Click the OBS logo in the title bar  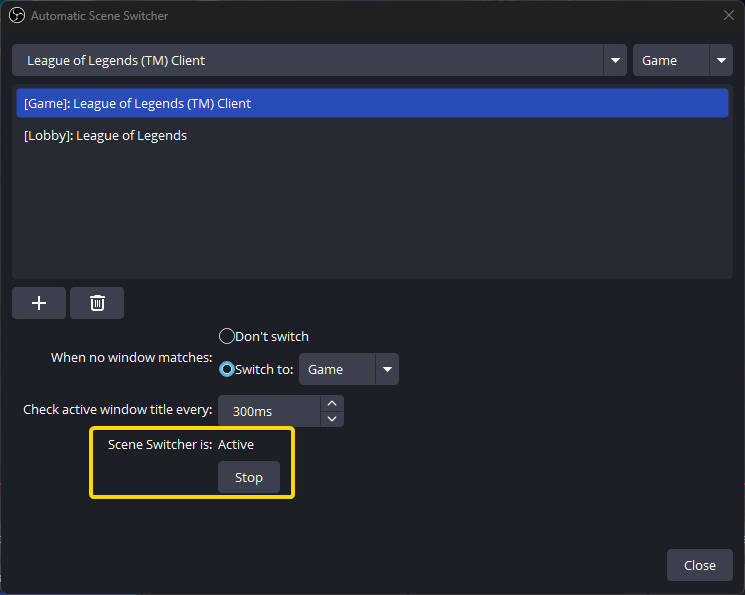click(x=16, y=16)
